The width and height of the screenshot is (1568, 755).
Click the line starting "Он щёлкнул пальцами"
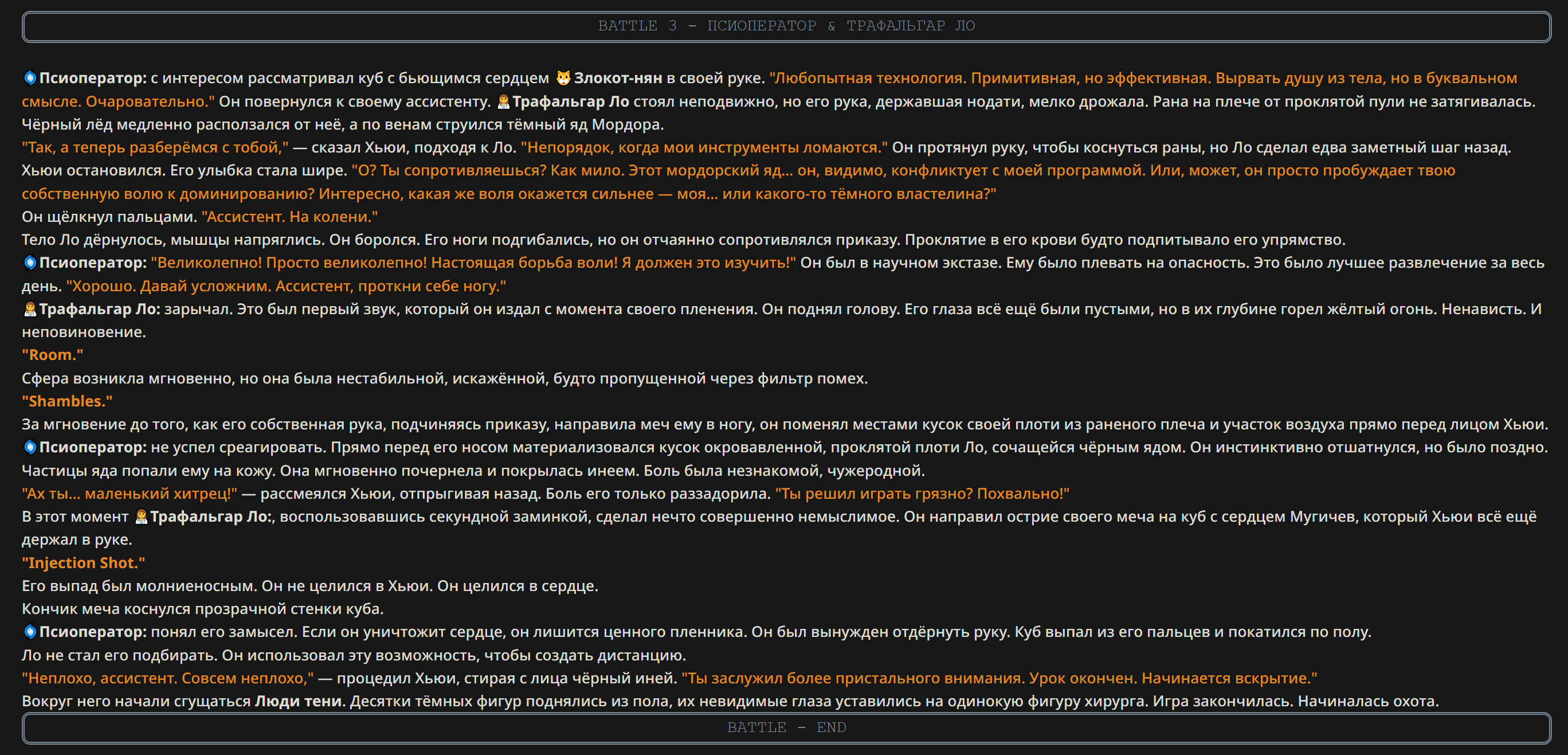click(x=199, y=216)
